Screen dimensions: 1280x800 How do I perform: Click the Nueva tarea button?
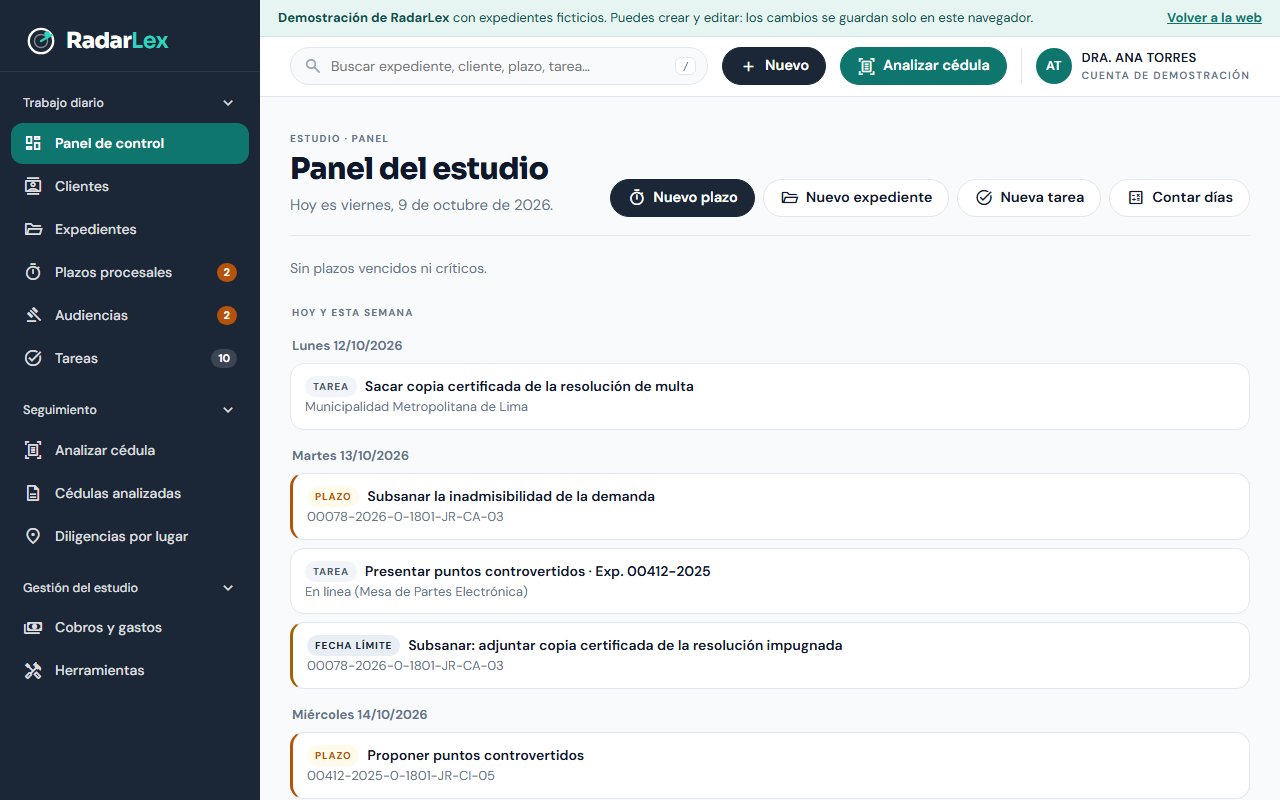pyautogui.click(x=1028, y=197)
